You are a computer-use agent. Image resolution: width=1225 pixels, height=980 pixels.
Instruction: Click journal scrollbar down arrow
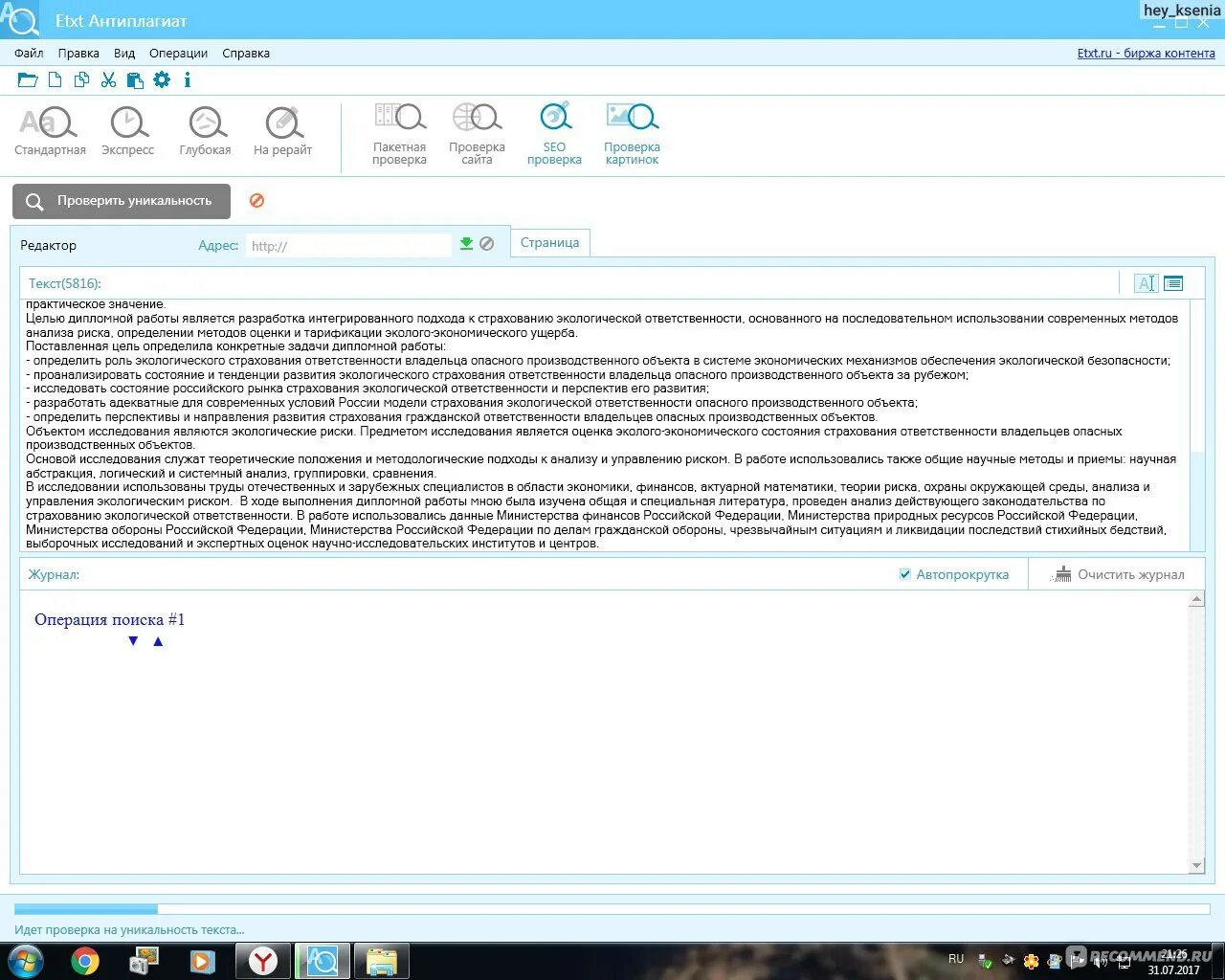click(1196, 865)
